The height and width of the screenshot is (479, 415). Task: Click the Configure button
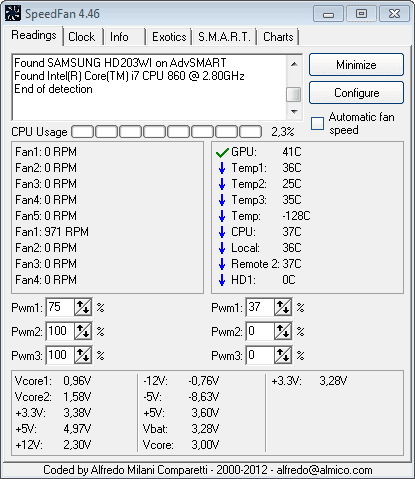tap(356, 93)
